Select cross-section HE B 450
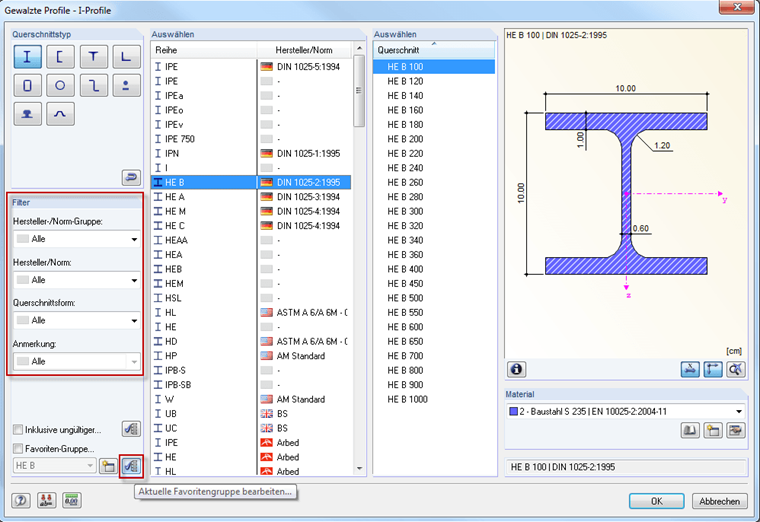 pos(434,284)
